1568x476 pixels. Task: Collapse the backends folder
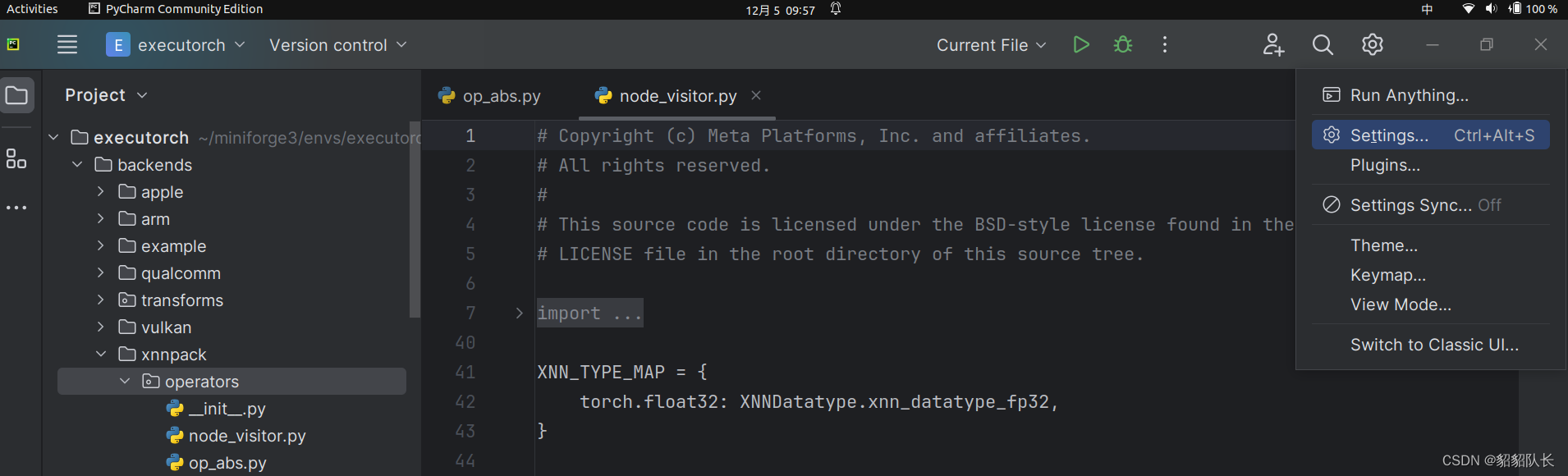(77, 164)
